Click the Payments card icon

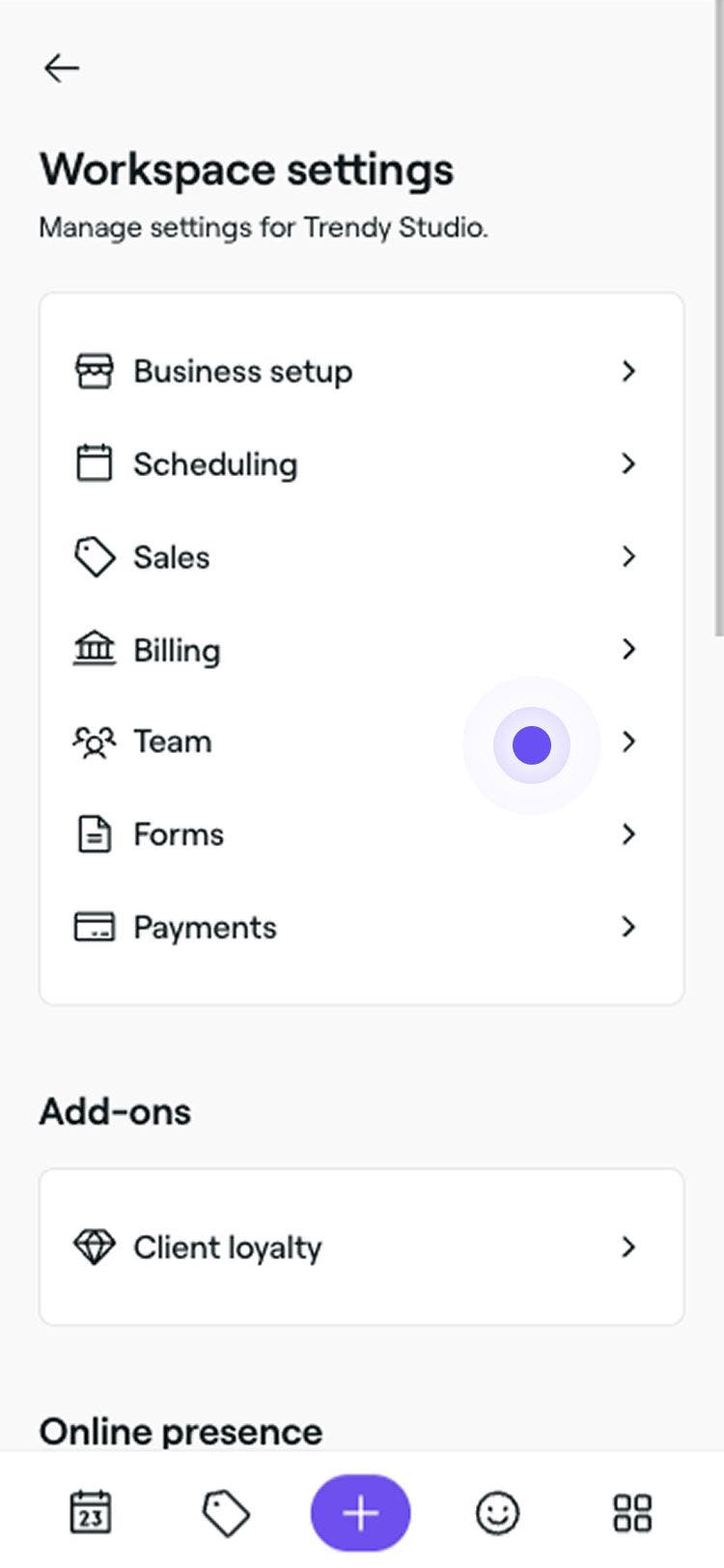(94, 927)
